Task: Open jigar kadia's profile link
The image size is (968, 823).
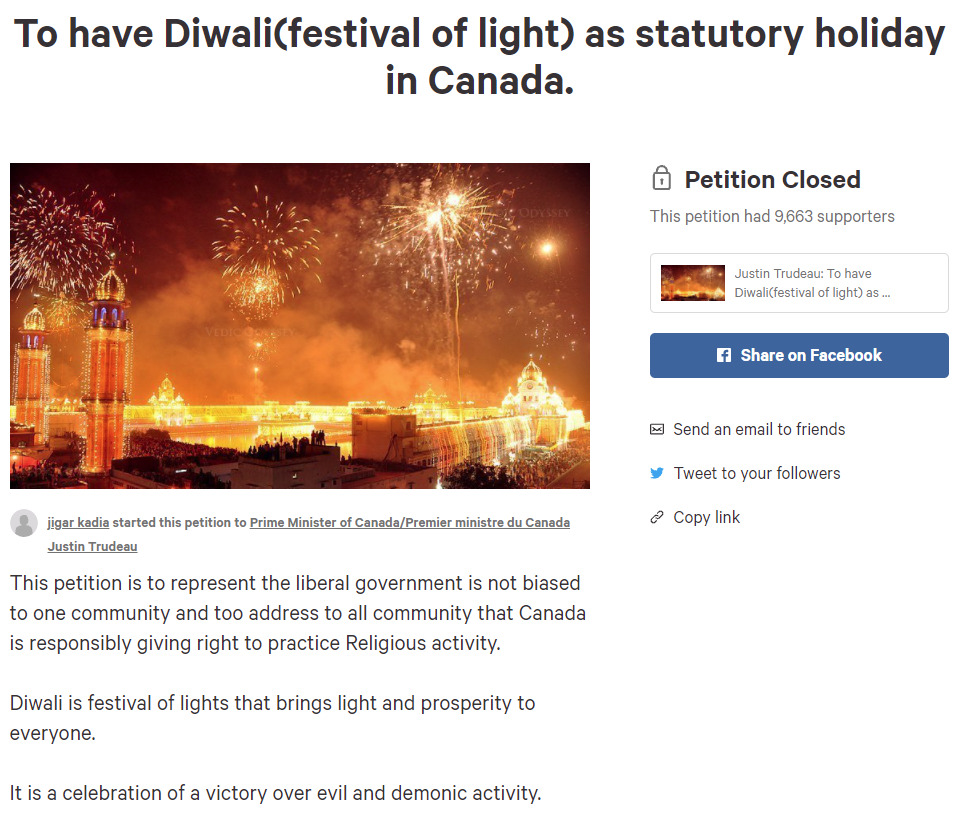Action: pyautogui.click(x=78, y=523)
